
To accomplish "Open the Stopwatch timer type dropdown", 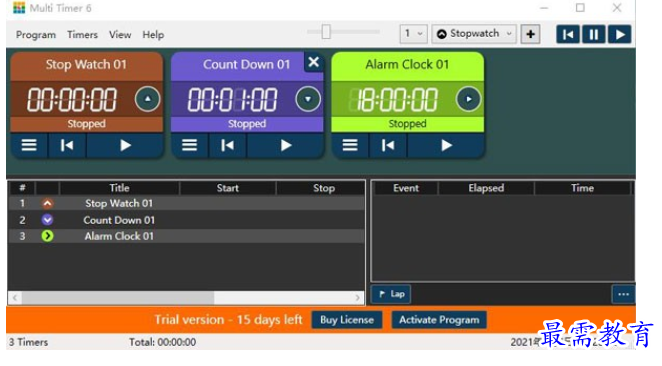I will coord(474,33).
